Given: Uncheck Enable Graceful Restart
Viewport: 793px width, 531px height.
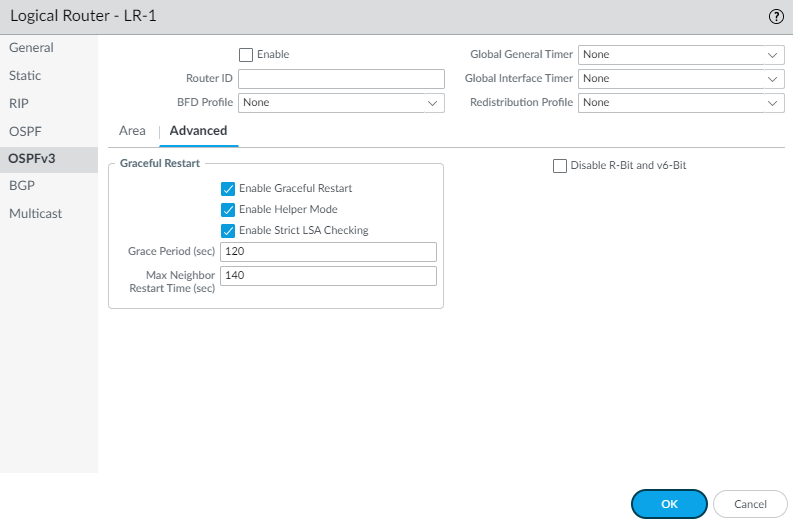Looking at the screenshot, I should pos(228,188).
